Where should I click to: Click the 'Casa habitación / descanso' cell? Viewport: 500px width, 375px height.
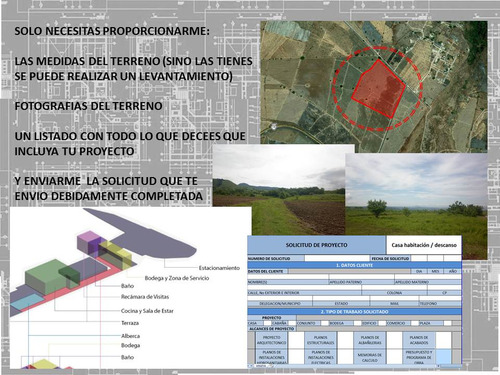coord(424,245)
